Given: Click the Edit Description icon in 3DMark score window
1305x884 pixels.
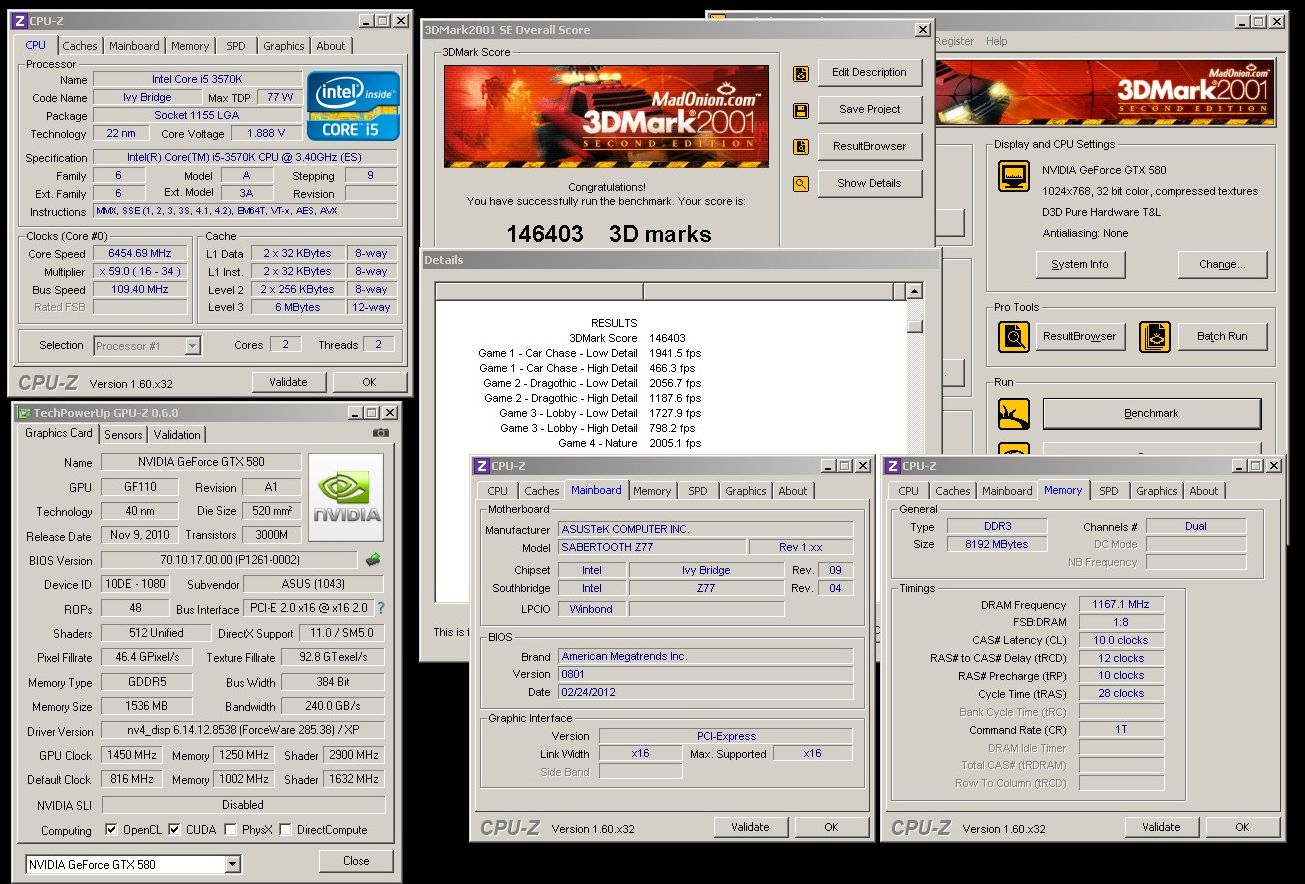Looking at the screenshot, I should (x=801, y=73).
